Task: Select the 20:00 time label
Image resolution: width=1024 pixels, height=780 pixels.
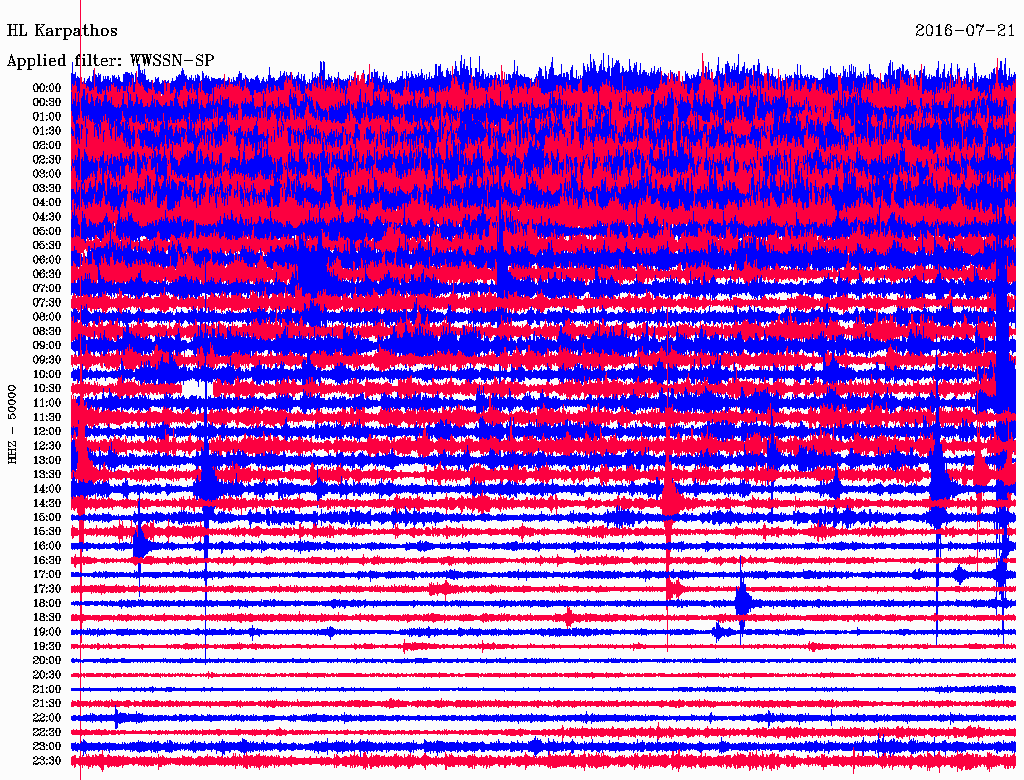Action: point(47,660)
